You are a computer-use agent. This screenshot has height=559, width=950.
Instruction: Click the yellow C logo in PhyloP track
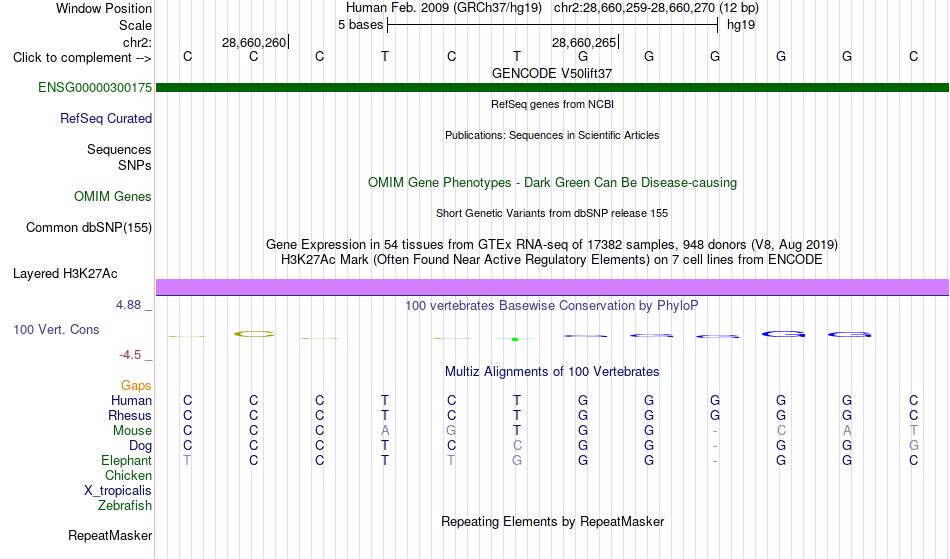[x=254, y=334]
